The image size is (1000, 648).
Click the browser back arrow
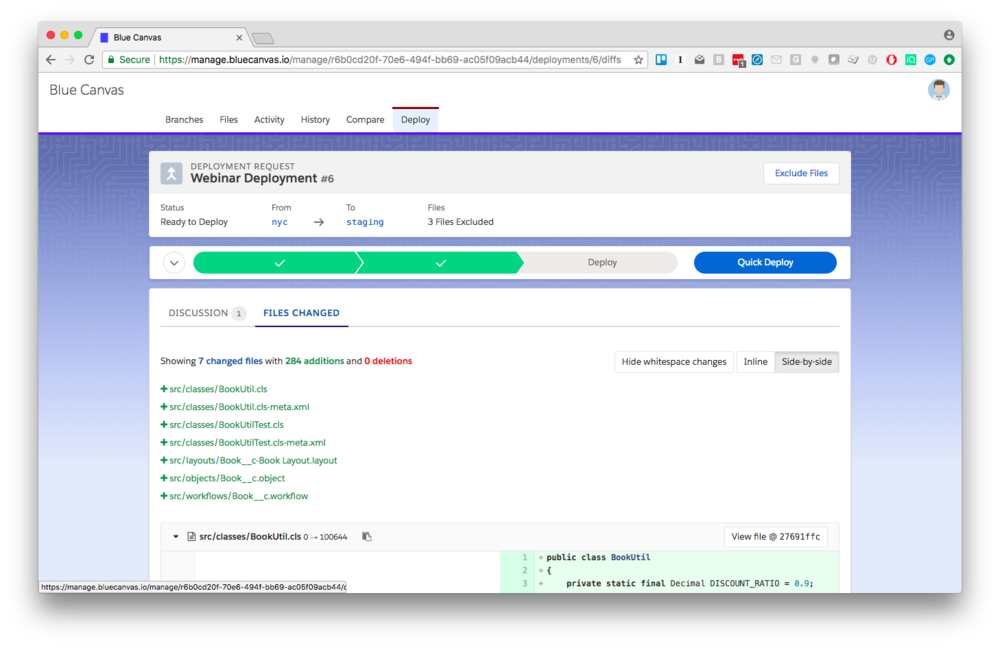[51, 60]
